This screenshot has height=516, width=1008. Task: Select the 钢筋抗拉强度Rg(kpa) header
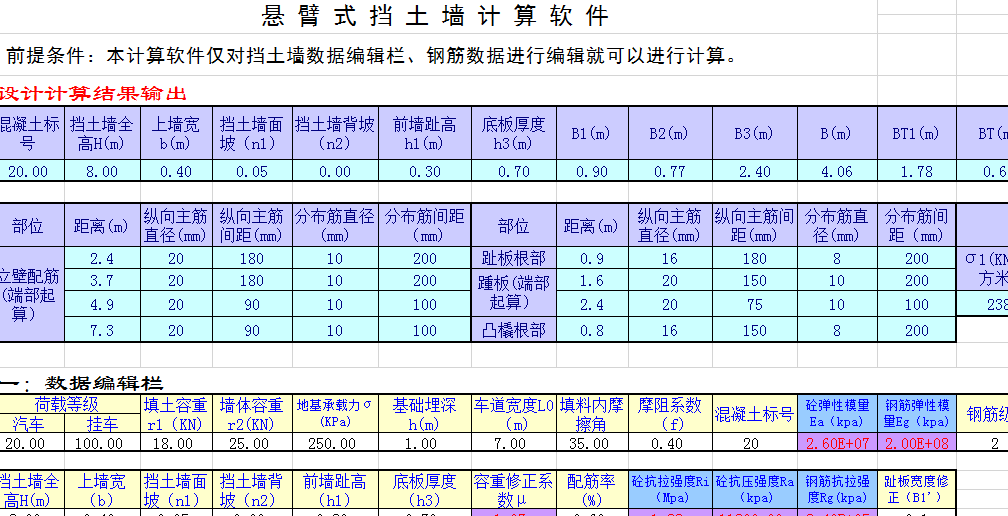coord(837,490)
